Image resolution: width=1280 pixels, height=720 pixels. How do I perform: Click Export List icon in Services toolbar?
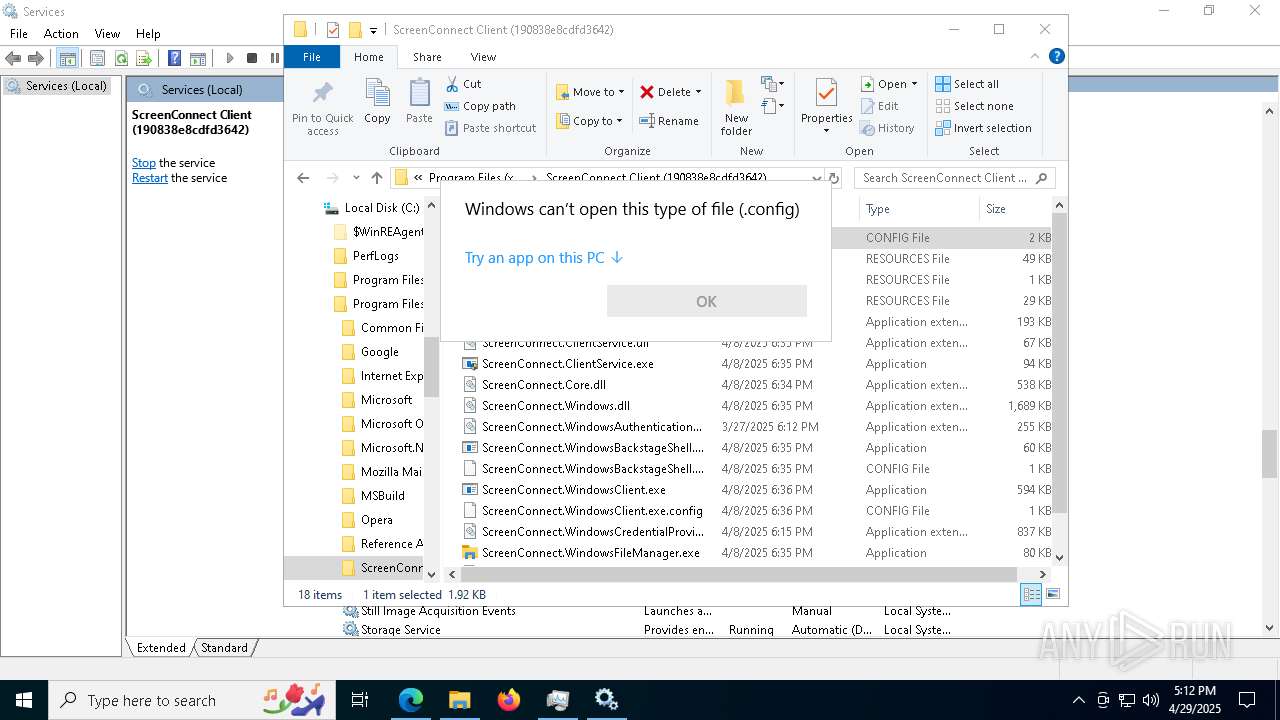click(x=144, y=59)
